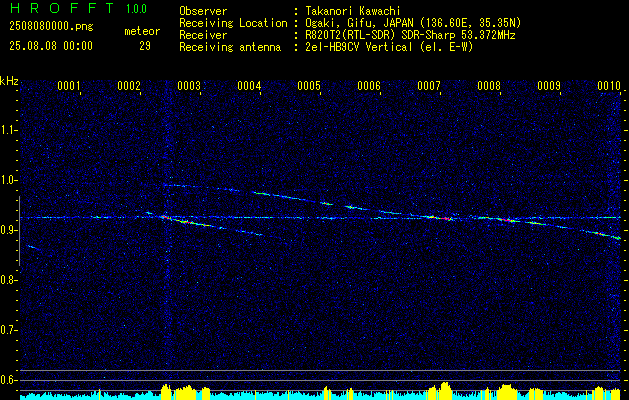
Task: Click the HROFFT program title text
Action: click(x=62, y=8)
